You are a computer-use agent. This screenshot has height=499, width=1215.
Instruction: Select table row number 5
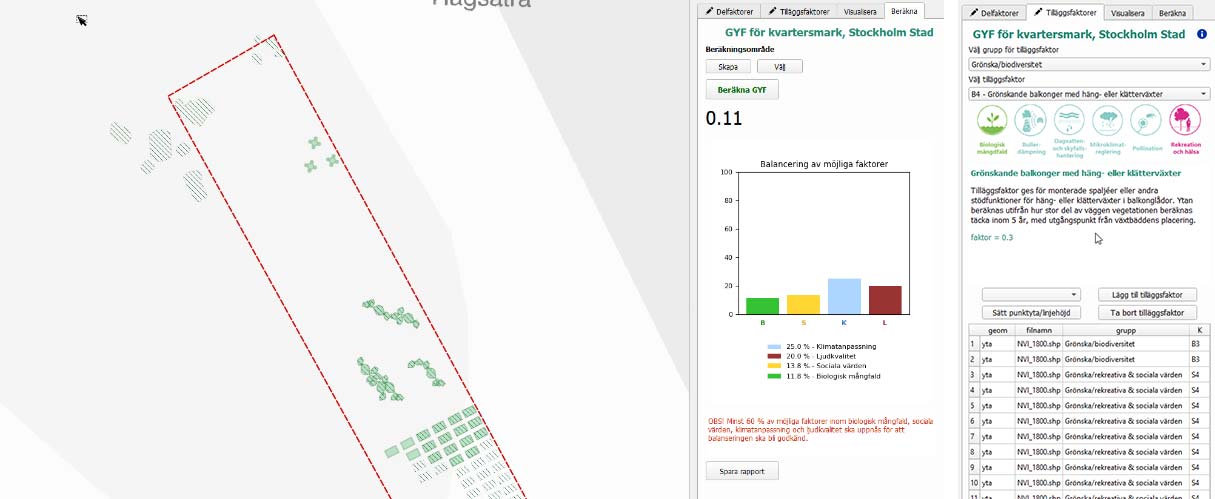974,405
